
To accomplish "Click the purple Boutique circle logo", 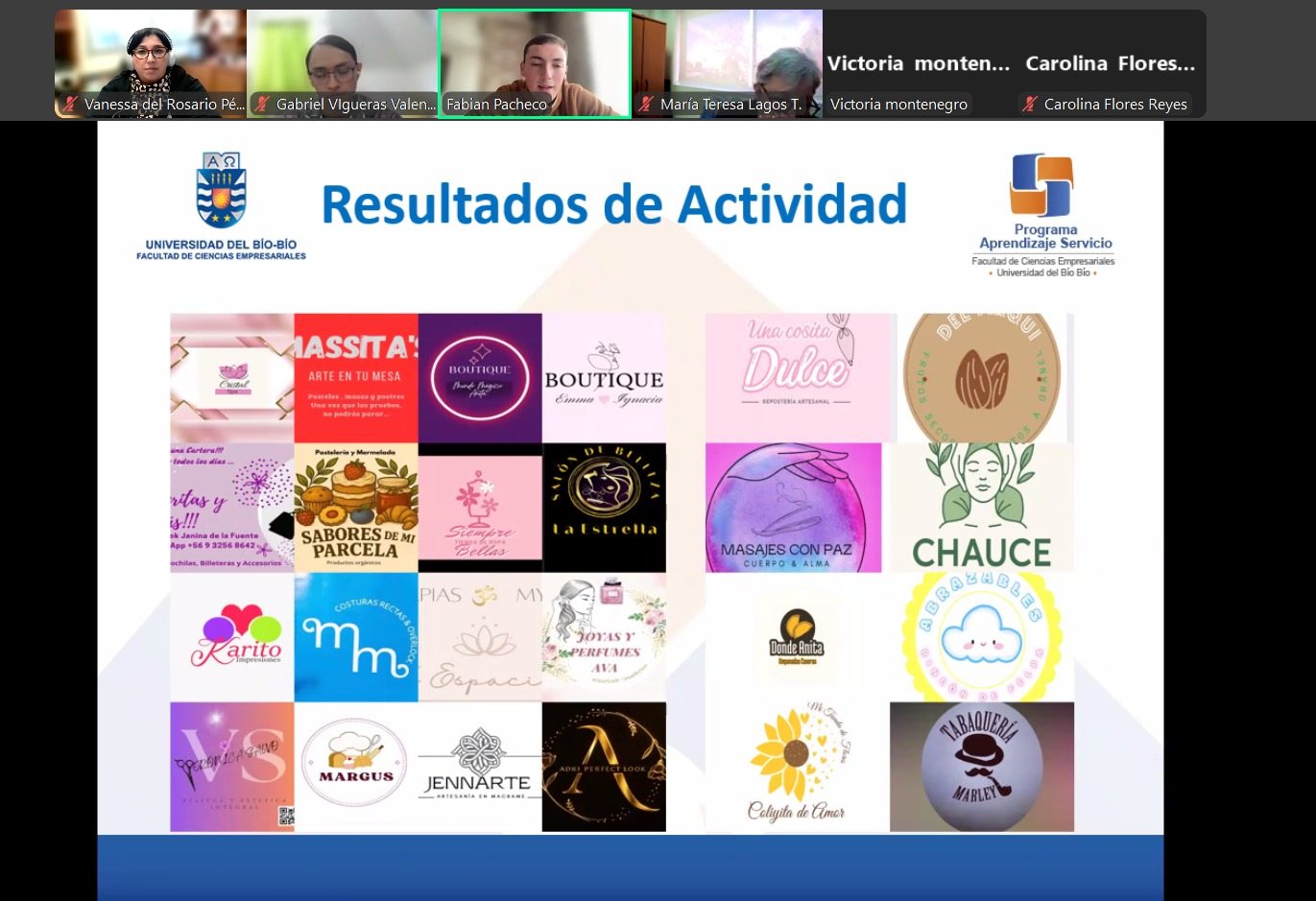I will tap(480, 378).
